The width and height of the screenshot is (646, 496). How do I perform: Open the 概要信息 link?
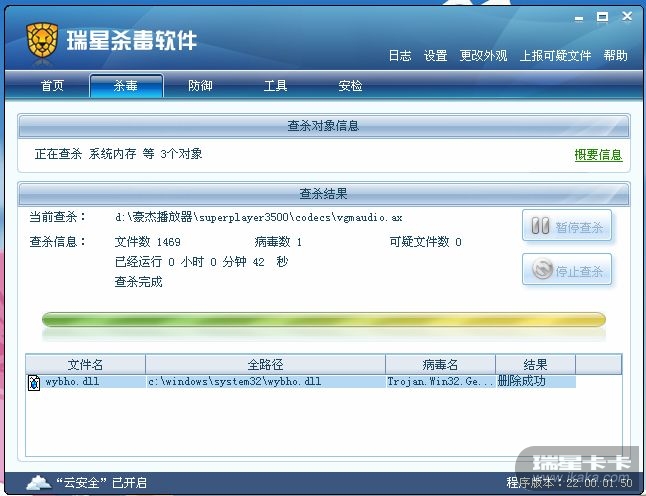point(598,155)
